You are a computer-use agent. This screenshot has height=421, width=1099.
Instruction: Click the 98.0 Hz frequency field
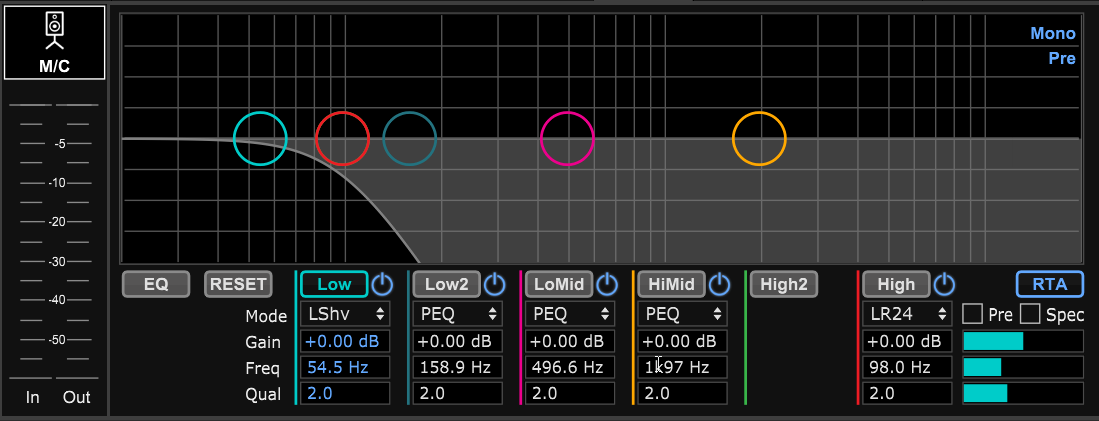(x=907, y=367)
